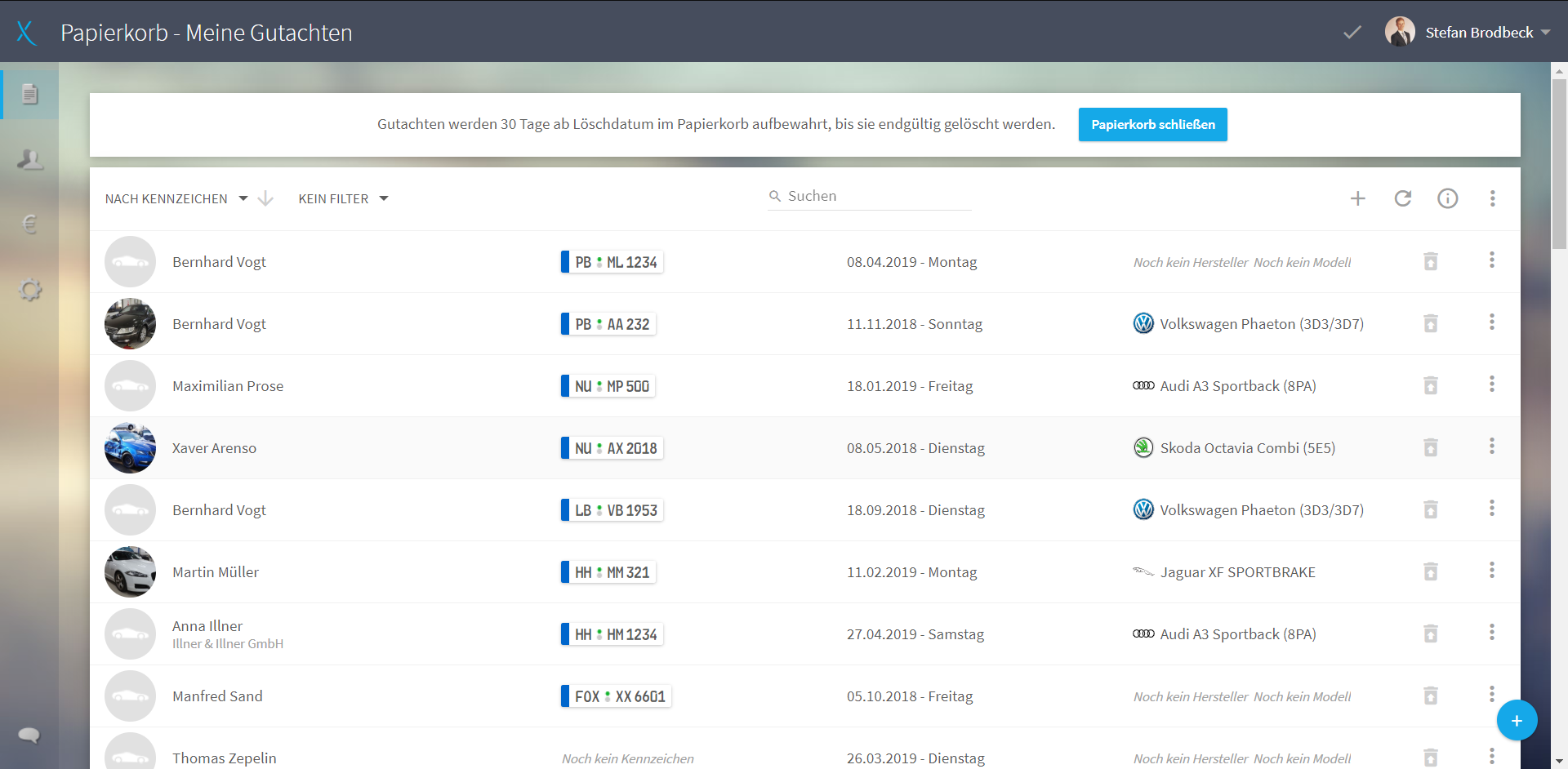
Task: Click the info circle icon in toolbar
Action: tap(1448, 198)
